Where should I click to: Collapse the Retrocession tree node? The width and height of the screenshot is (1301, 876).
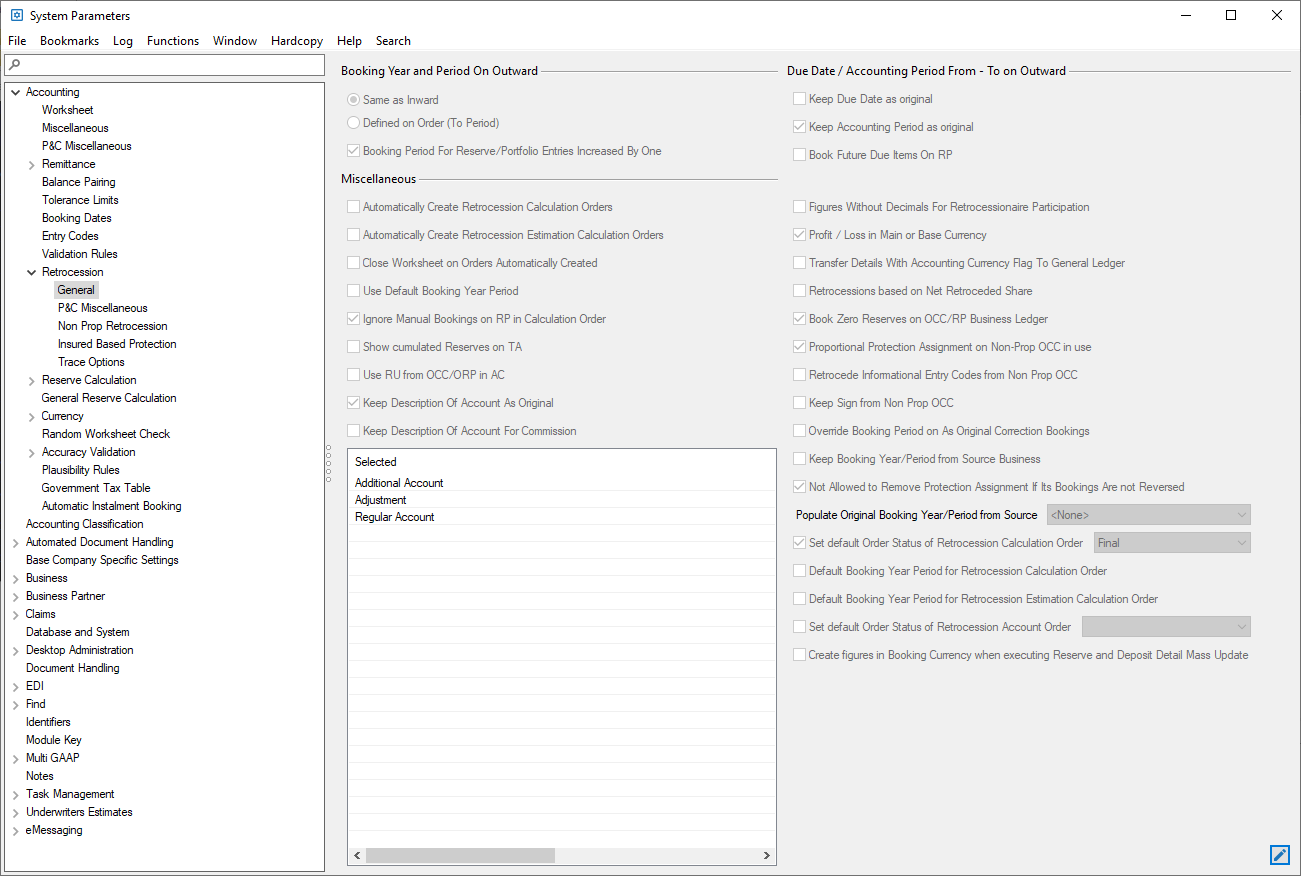coord(32,272)
